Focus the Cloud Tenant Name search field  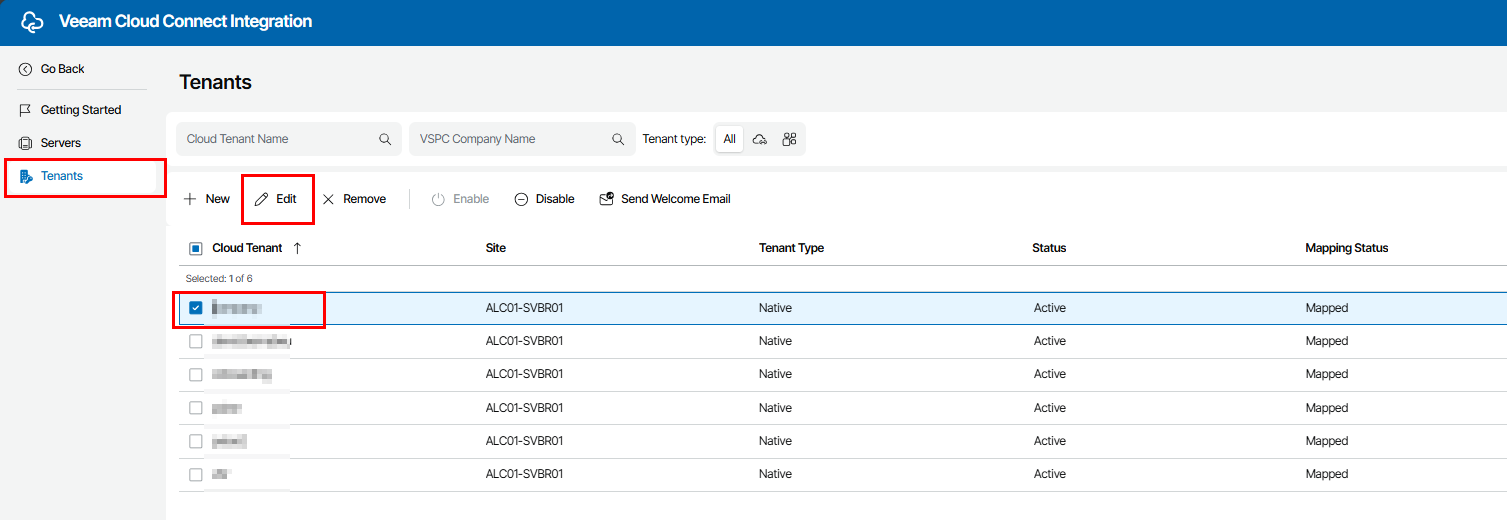coord(289,139)
